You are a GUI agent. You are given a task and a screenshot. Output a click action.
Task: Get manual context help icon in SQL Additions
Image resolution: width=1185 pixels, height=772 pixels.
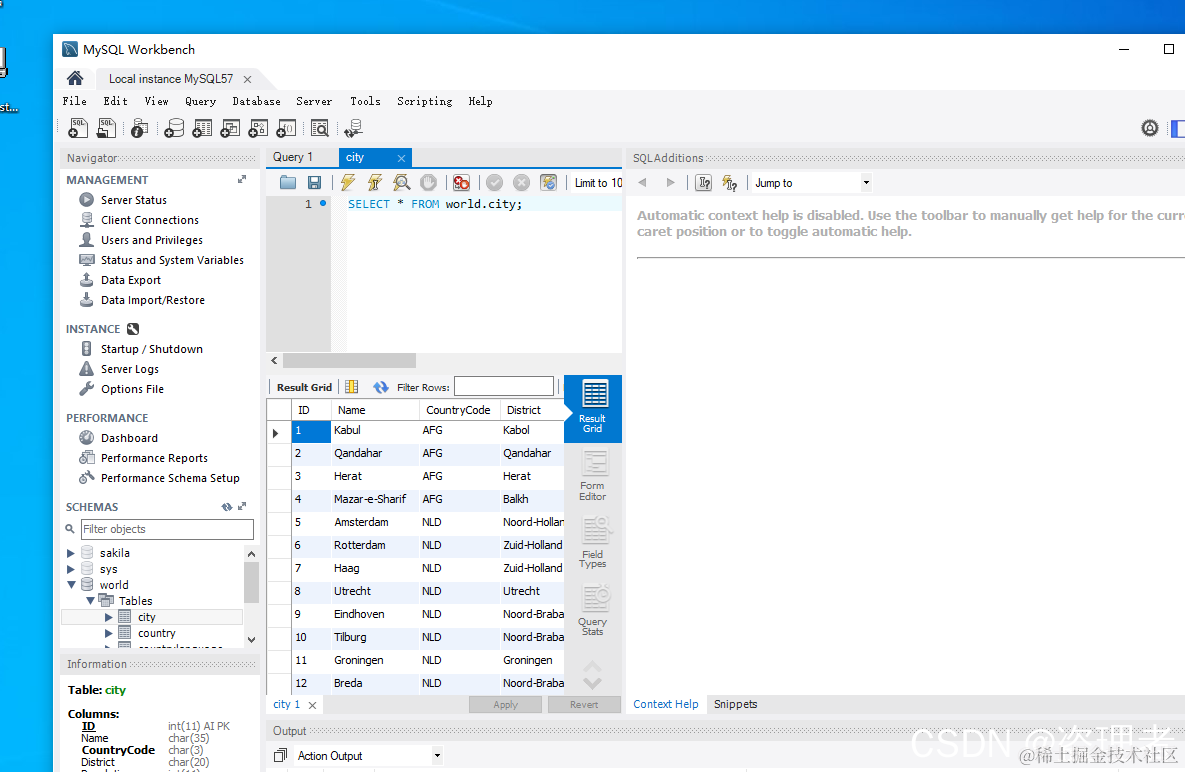tap(704, 183)
